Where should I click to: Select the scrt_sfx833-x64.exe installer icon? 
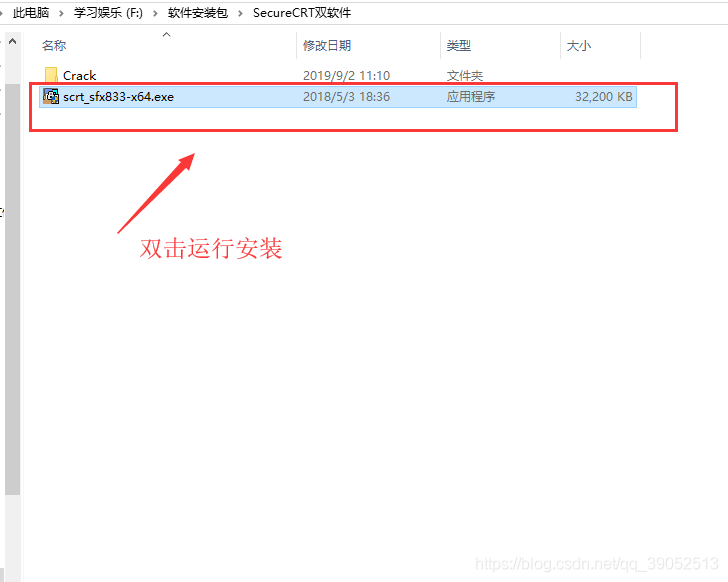[51, 96]
